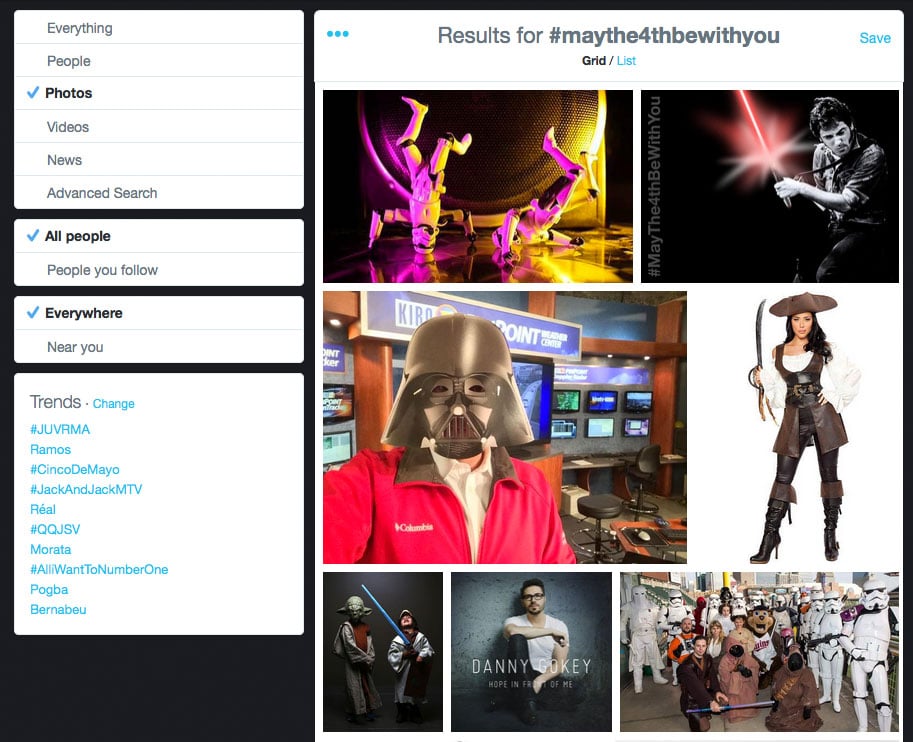Open the three-dot more options menu
Viewport: 913px width, 742px height.
(x=338, y=34)
